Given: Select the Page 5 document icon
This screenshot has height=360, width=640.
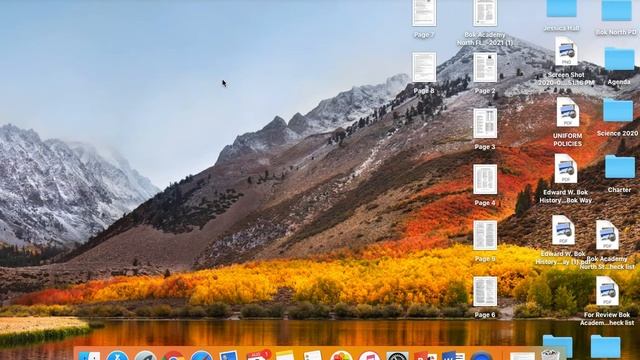Looking at the screenshot, I should (x=485, y=235).
